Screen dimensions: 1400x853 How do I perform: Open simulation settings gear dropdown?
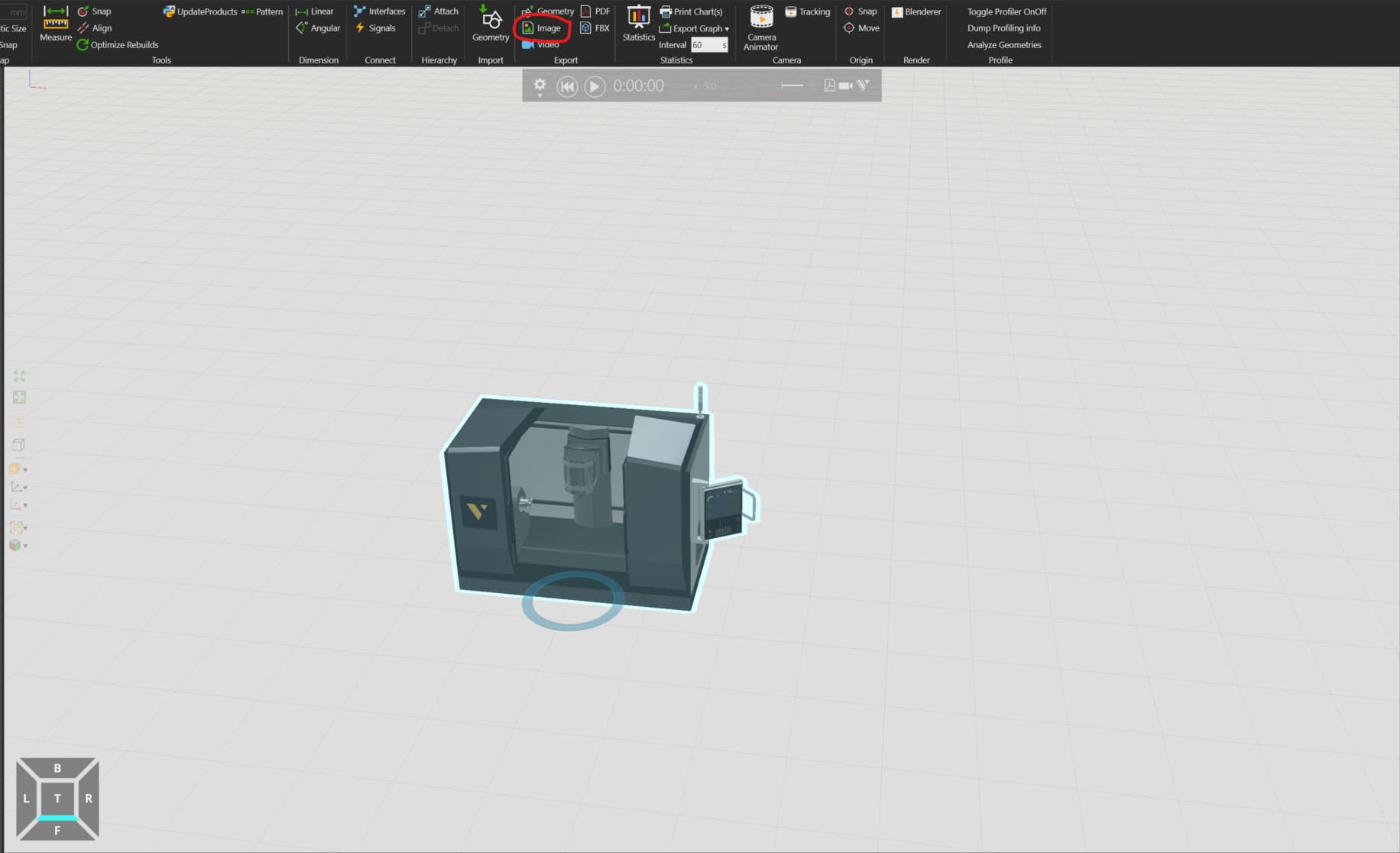click(x=540, y=86)
